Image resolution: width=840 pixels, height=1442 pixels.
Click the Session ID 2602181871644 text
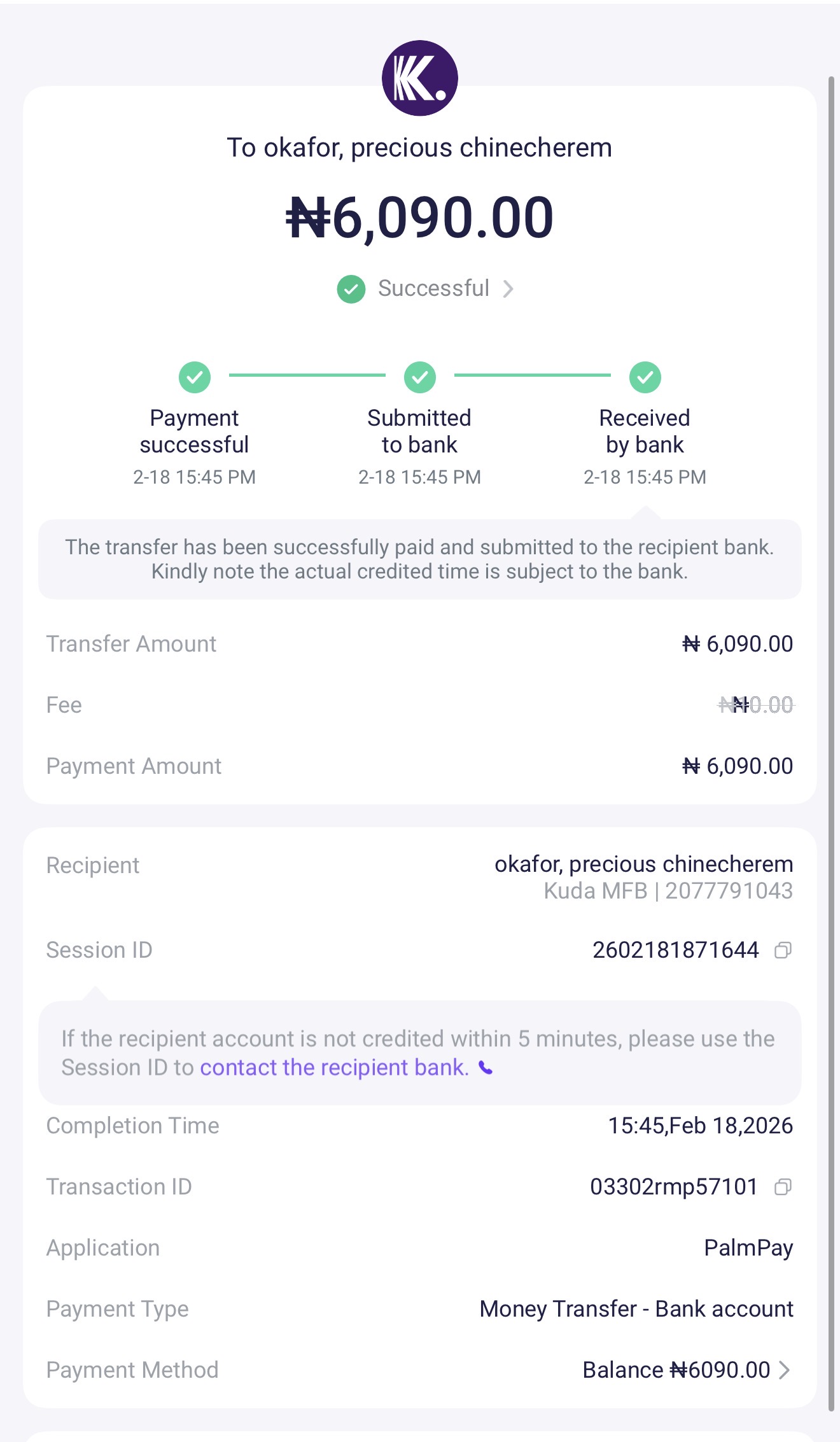[675, 950]
